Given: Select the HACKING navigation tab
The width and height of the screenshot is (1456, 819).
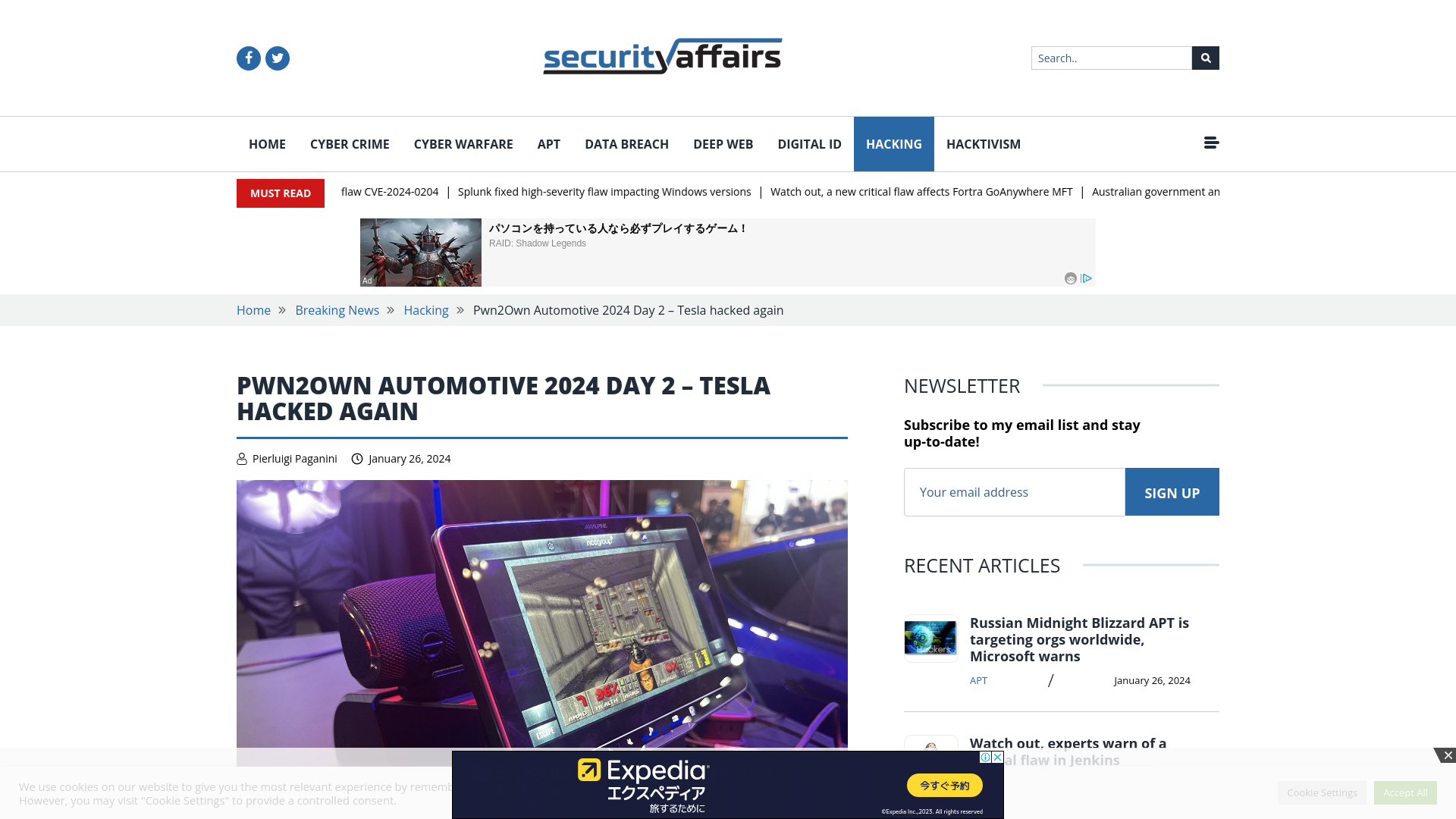Looking at the screenshot, I should (893, 144).
